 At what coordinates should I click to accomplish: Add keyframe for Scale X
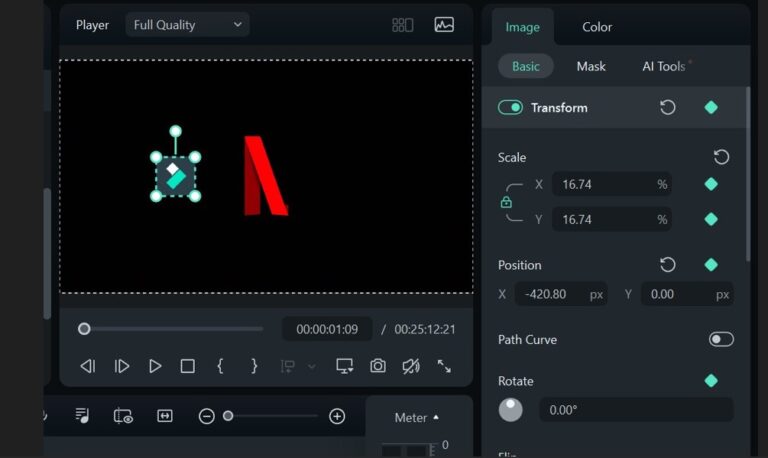tap(711, 184)
